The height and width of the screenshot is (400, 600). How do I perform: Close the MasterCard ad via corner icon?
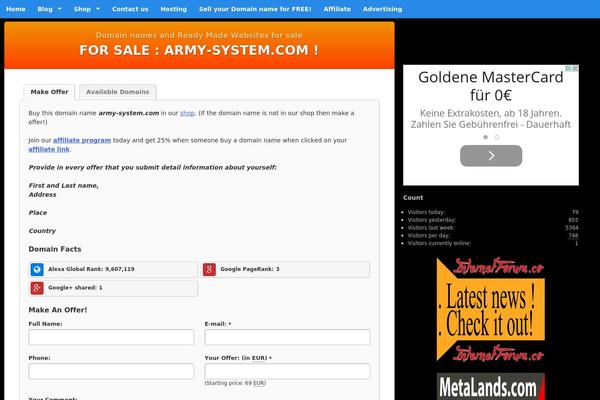(x=575, y=68)
